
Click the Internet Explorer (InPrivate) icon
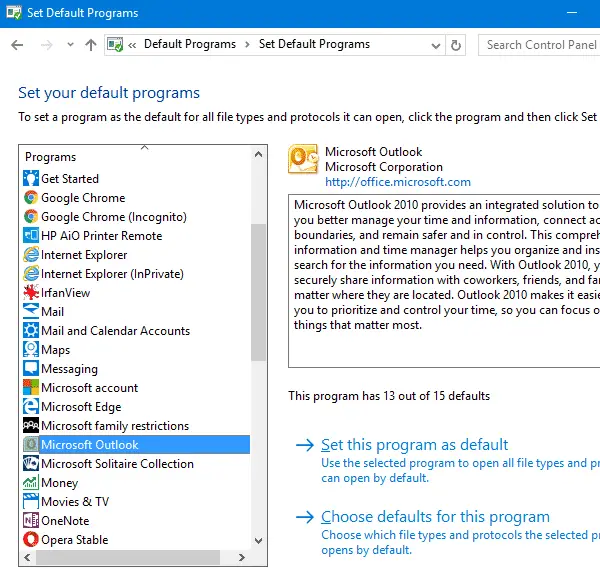31,274
